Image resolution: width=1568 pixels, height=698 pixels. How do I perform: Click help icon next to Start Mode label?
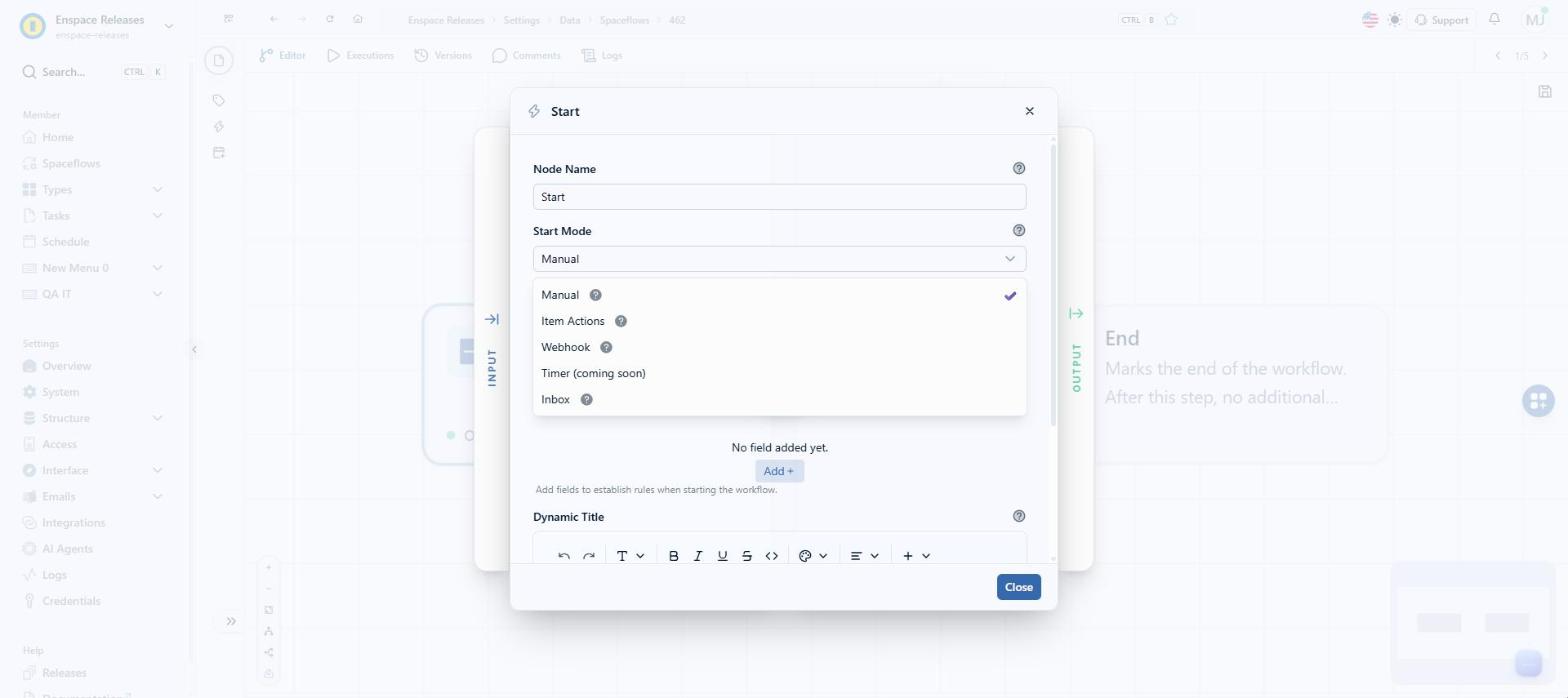click(1019, 231)
